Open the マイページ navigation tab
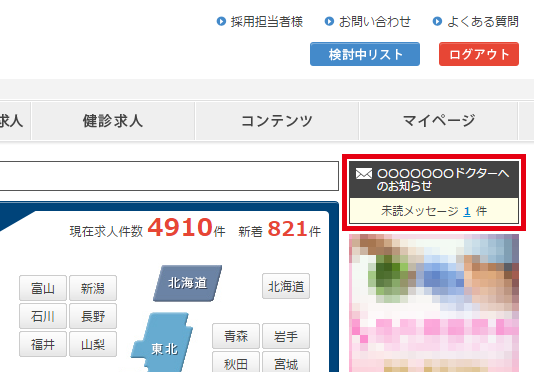The image size is (534, 372). coord(439,121)
